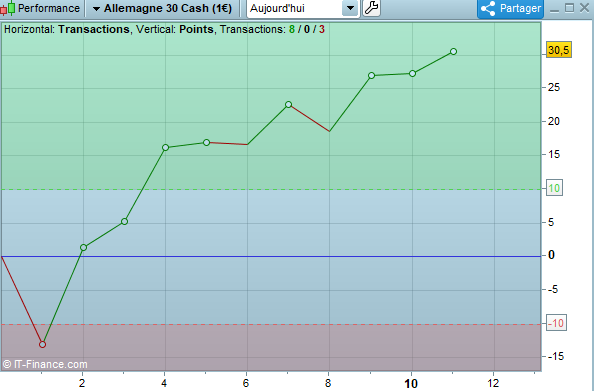Open the wrench settings tool

[x=371, y=8]
